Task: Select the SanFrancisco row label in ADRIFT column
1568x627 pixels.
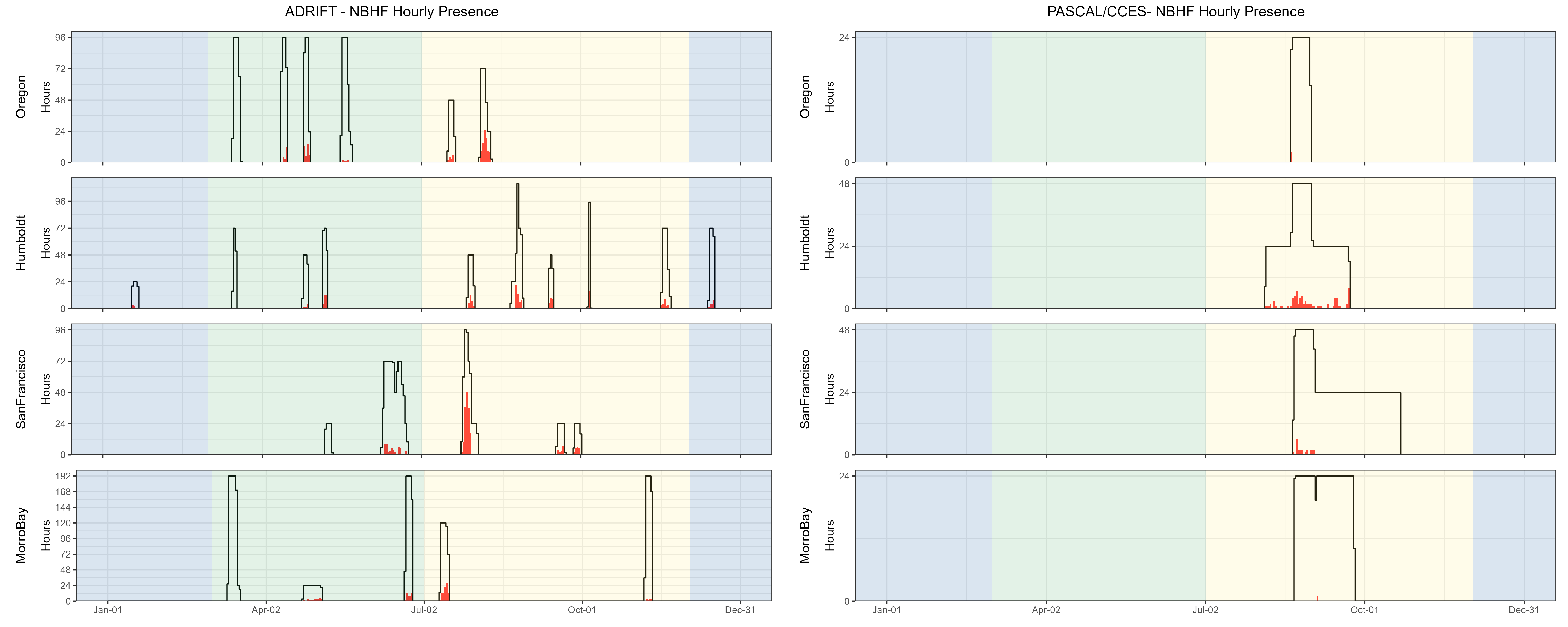Action: point(21,389)
